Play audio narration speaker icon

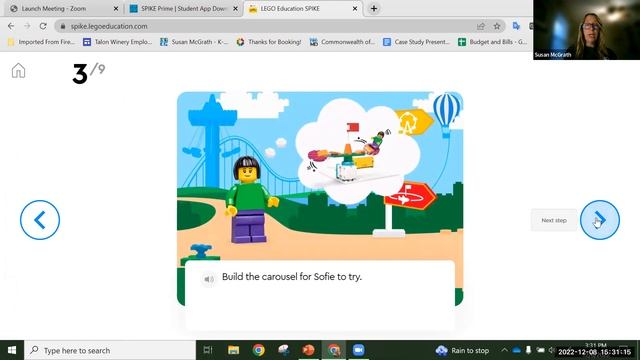209,279
